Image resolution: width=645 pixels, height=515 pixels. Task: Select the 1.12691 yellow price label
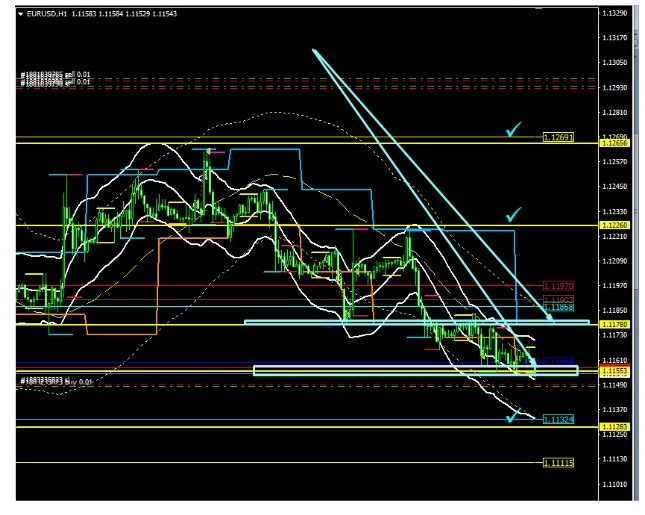pos(558,136)
